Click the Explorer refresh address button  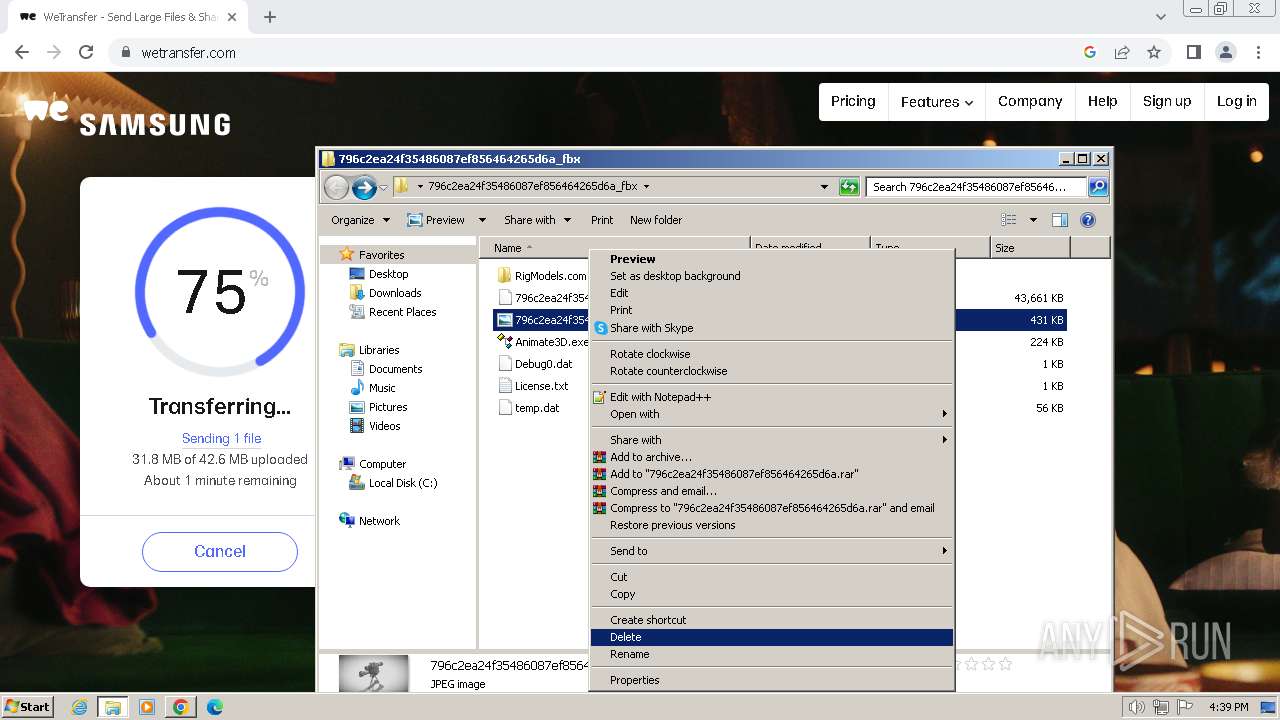tap(849, 186)
